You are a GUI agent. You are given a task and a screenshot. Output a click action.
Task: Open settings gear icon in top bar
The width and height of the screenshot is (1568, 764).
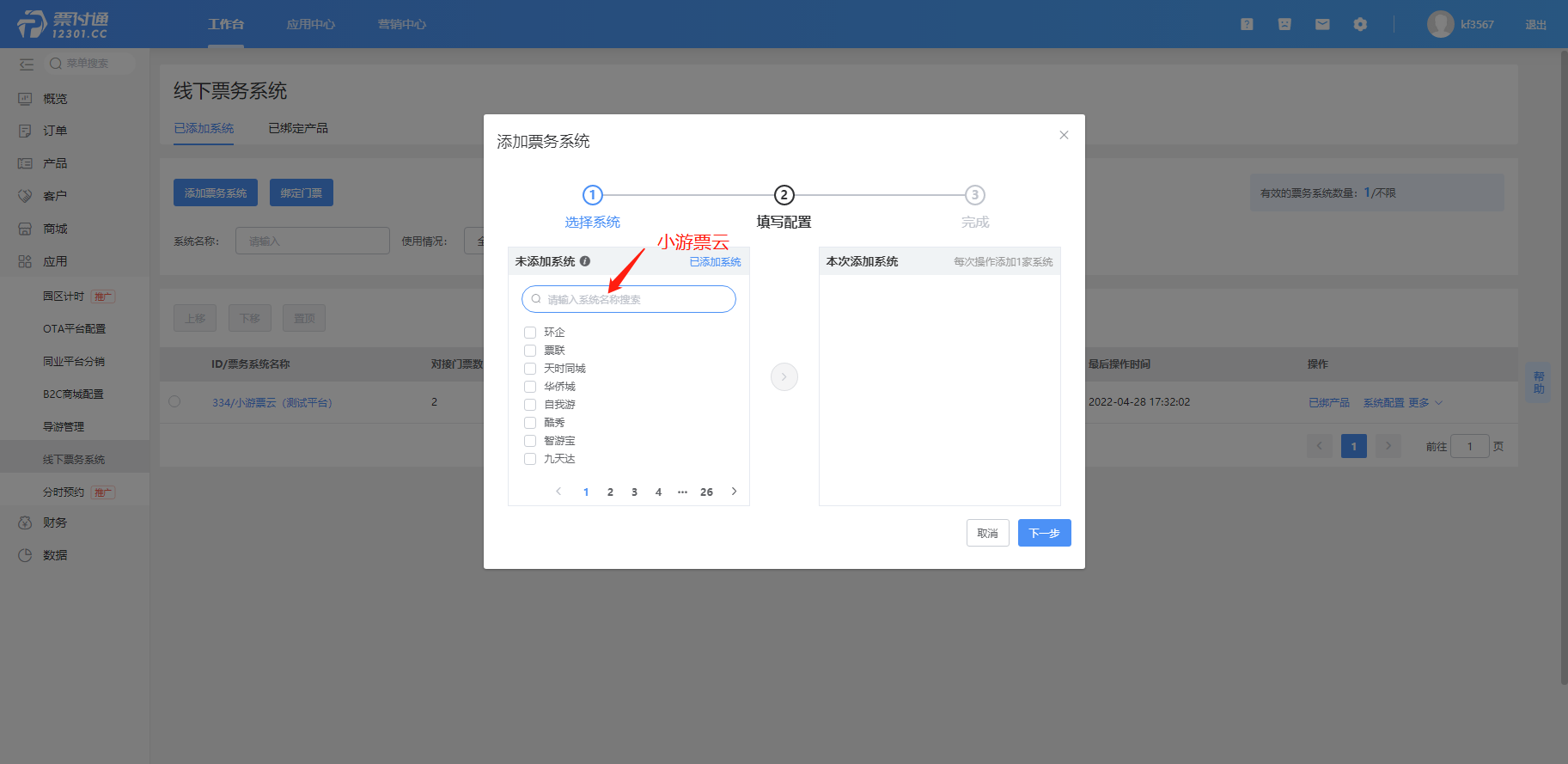pyautogui.click(x=1360, y=24)
